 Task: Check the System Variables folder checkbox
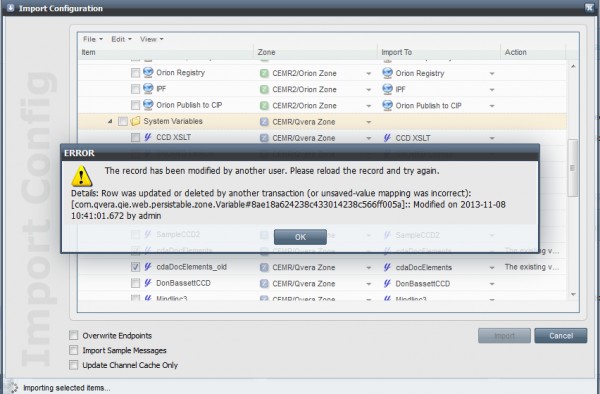(122, 122)
